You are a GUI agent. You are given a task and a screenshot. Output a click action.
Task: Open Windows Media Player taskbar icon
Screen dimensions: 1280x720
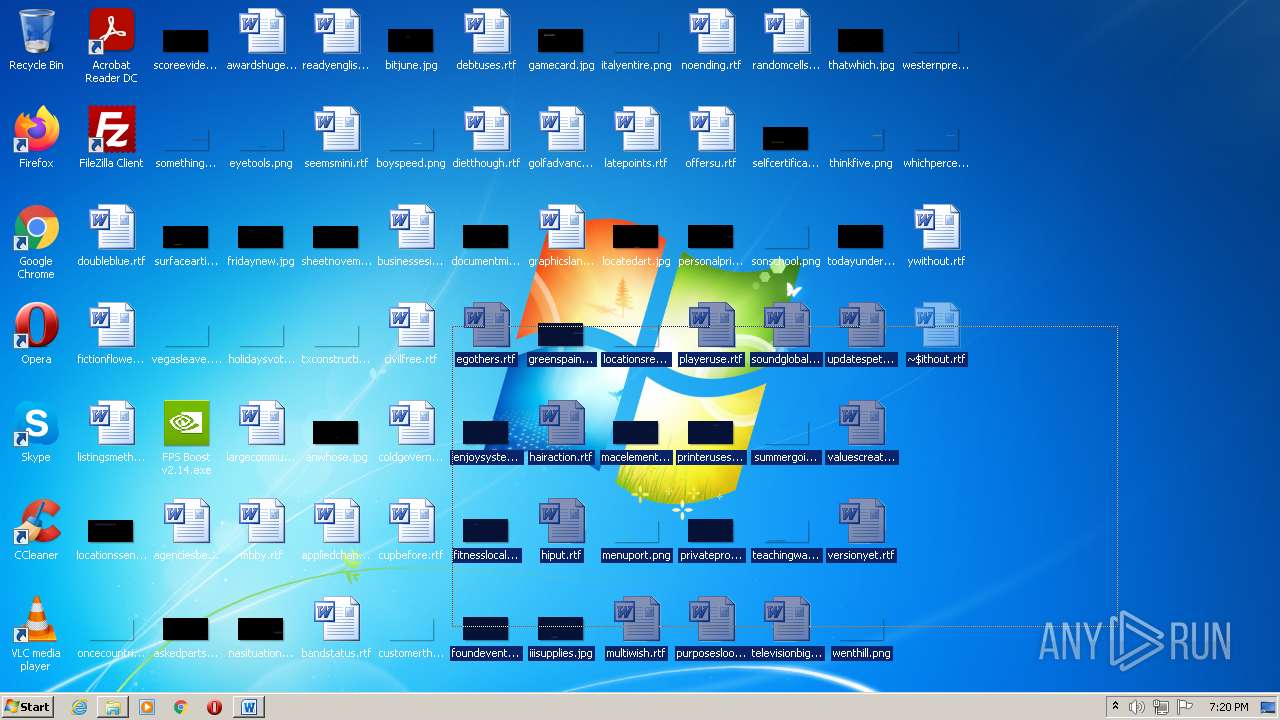[147, 707]
